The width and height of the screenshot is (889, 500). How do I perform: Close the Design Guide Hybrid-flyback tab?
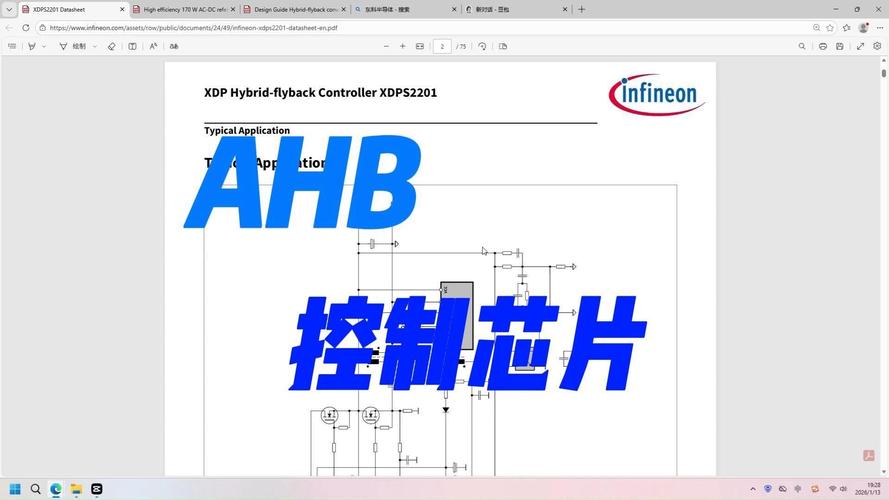[344, 10]
